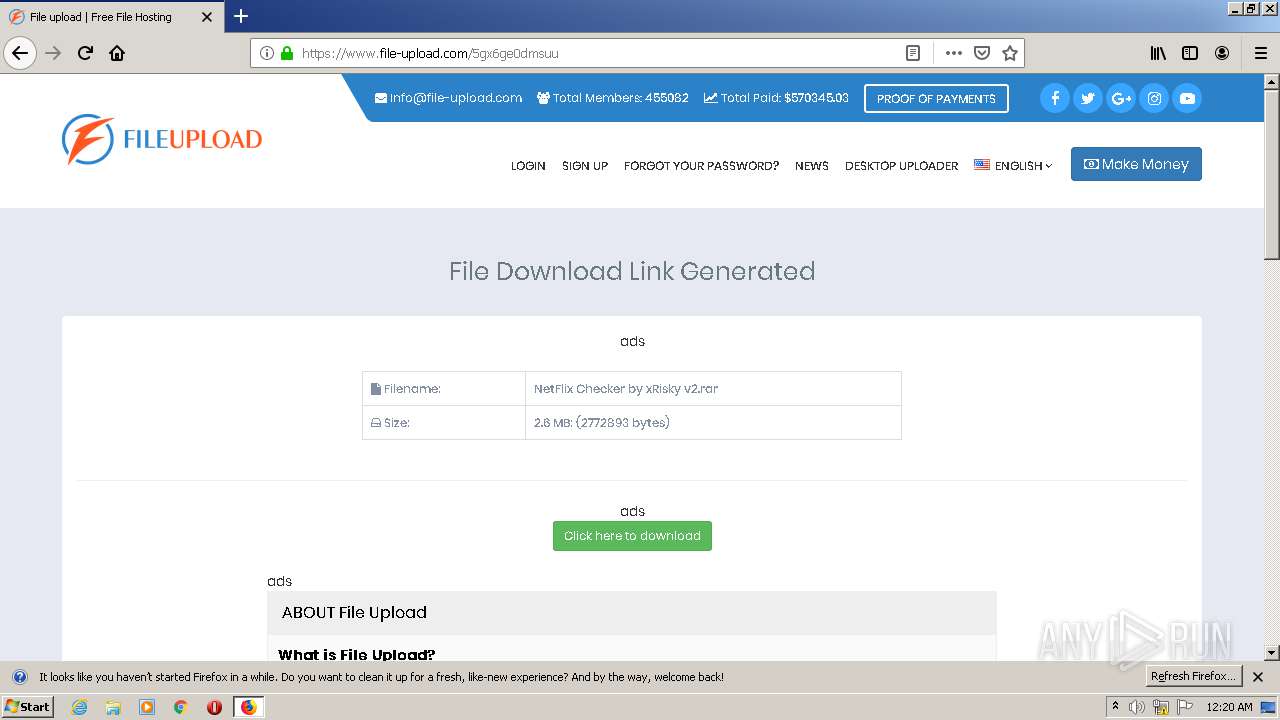This screenshot has width=1280, height=720.
Task: Launch media player from taskbar
Action: tap(147, 707)
